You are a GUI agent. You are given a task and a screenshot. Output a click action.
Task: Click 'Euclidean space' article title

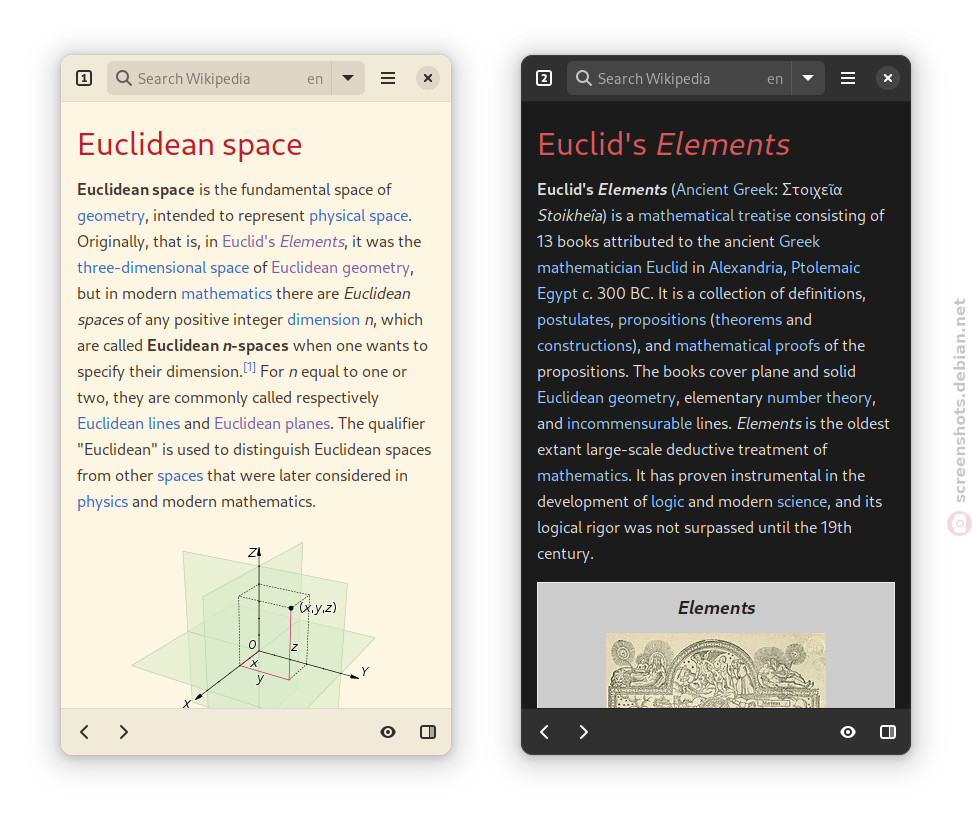(190, 145)
